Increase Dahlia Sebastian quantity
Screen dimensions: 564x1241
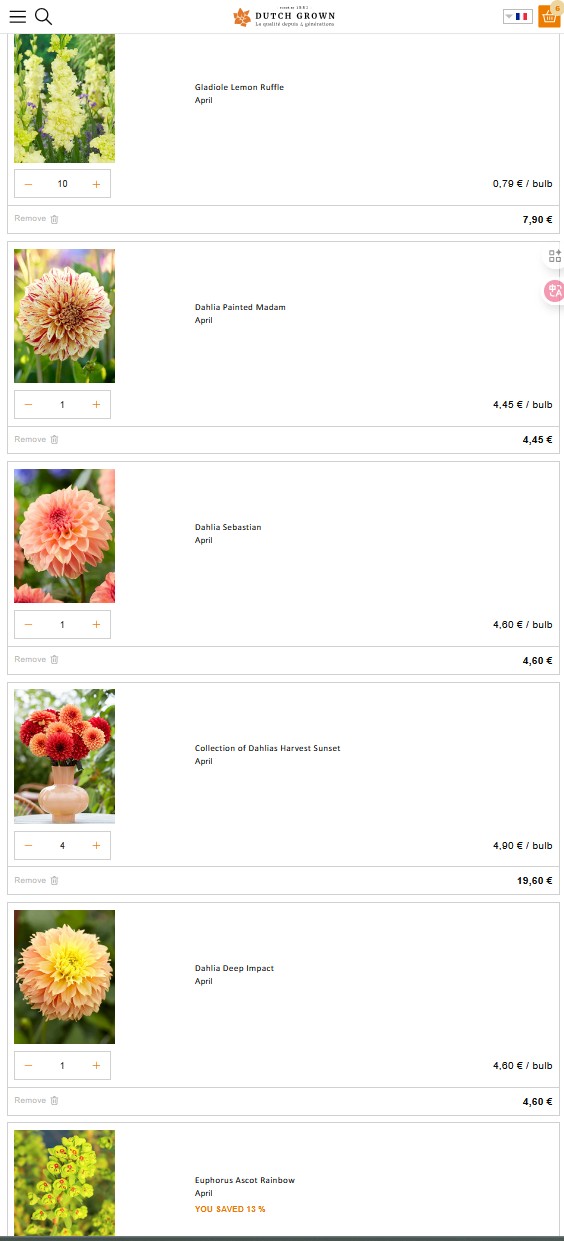pyautogui.click(x=96, y=625)
